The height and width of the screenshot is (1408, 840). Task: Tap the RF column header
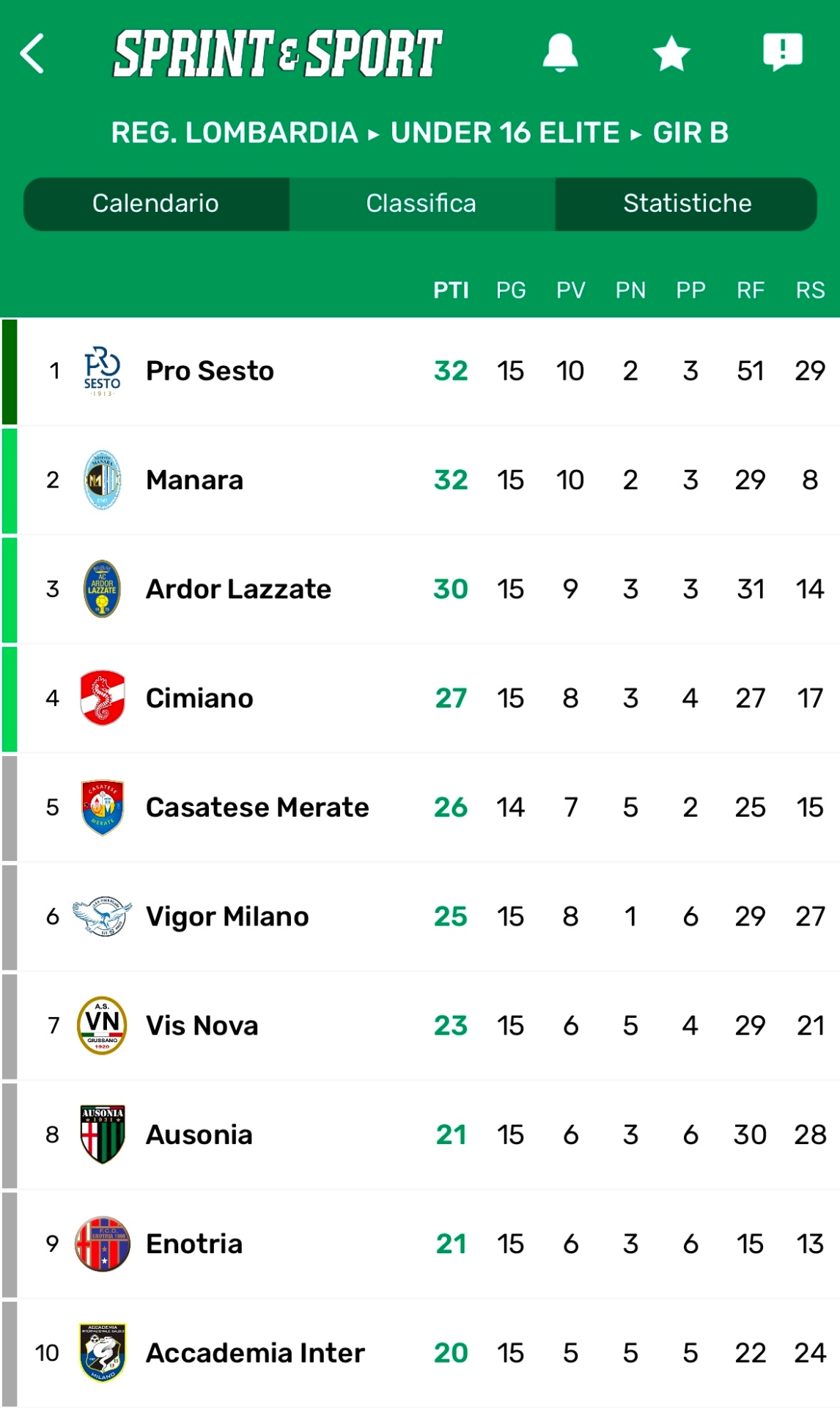pos(751,290)
